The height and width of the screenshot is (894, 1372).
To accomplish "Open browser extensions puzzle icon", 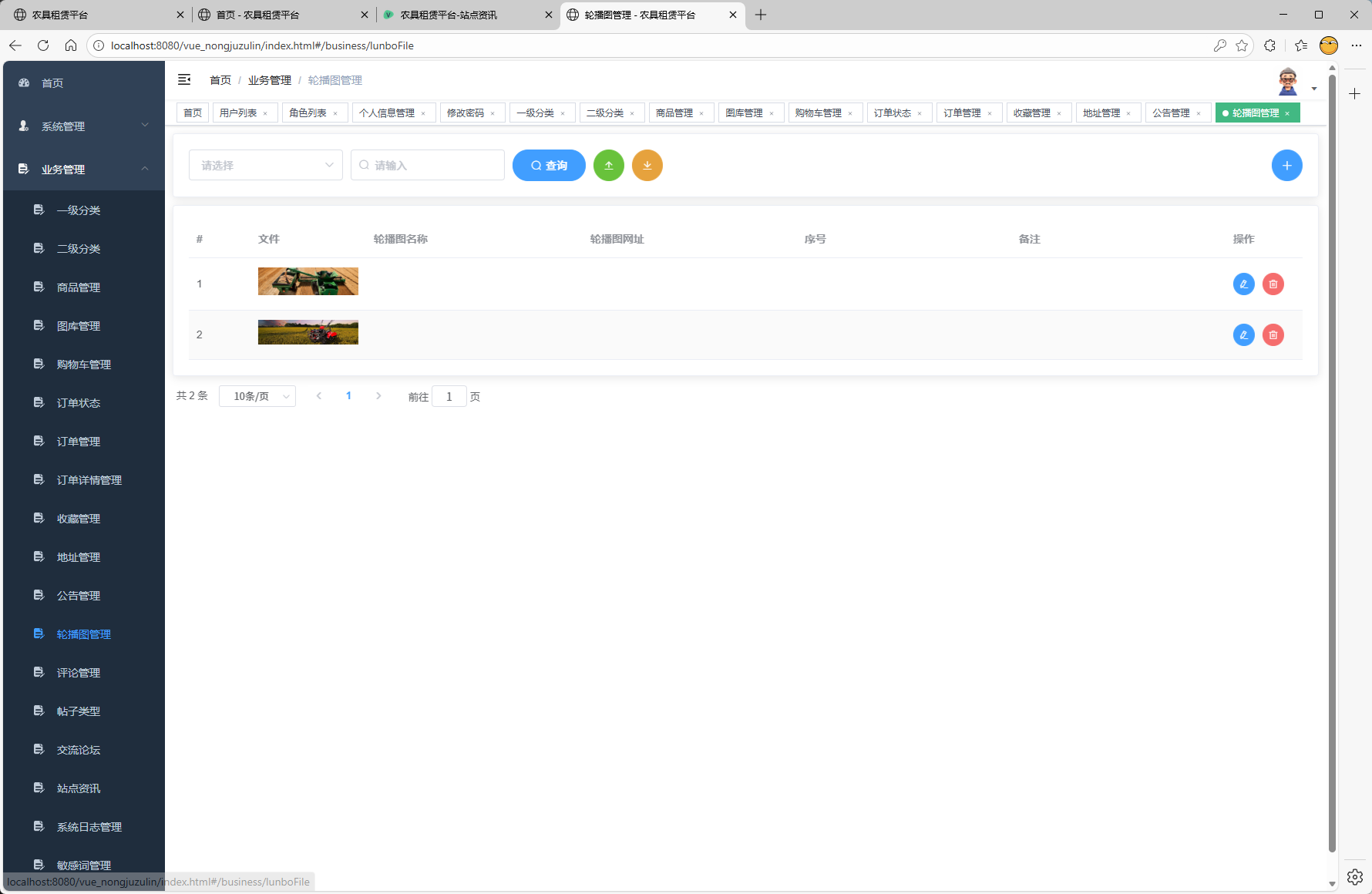I will point(1270,45).
